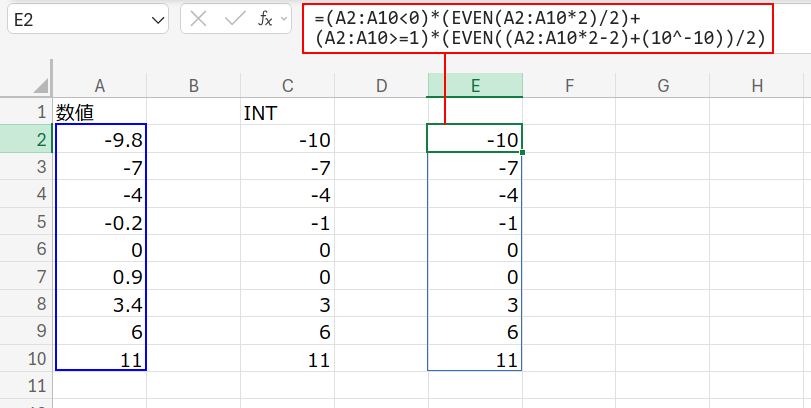Select column H header

756,86
